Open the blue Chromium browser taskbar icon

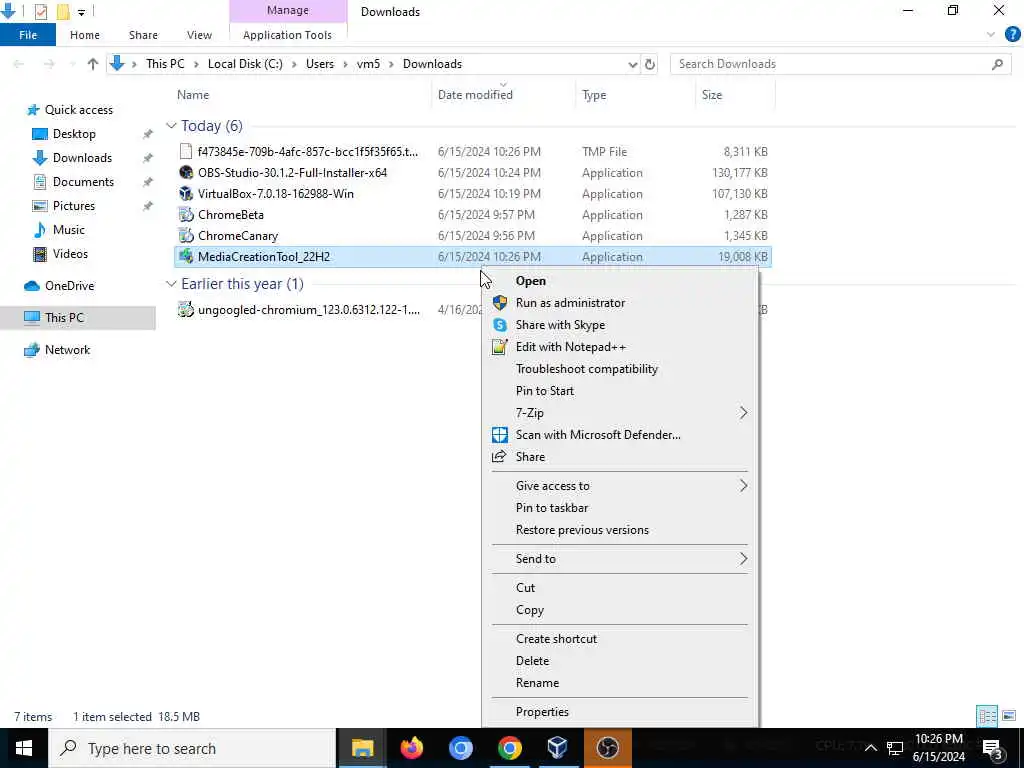click(x=460, y=748)
